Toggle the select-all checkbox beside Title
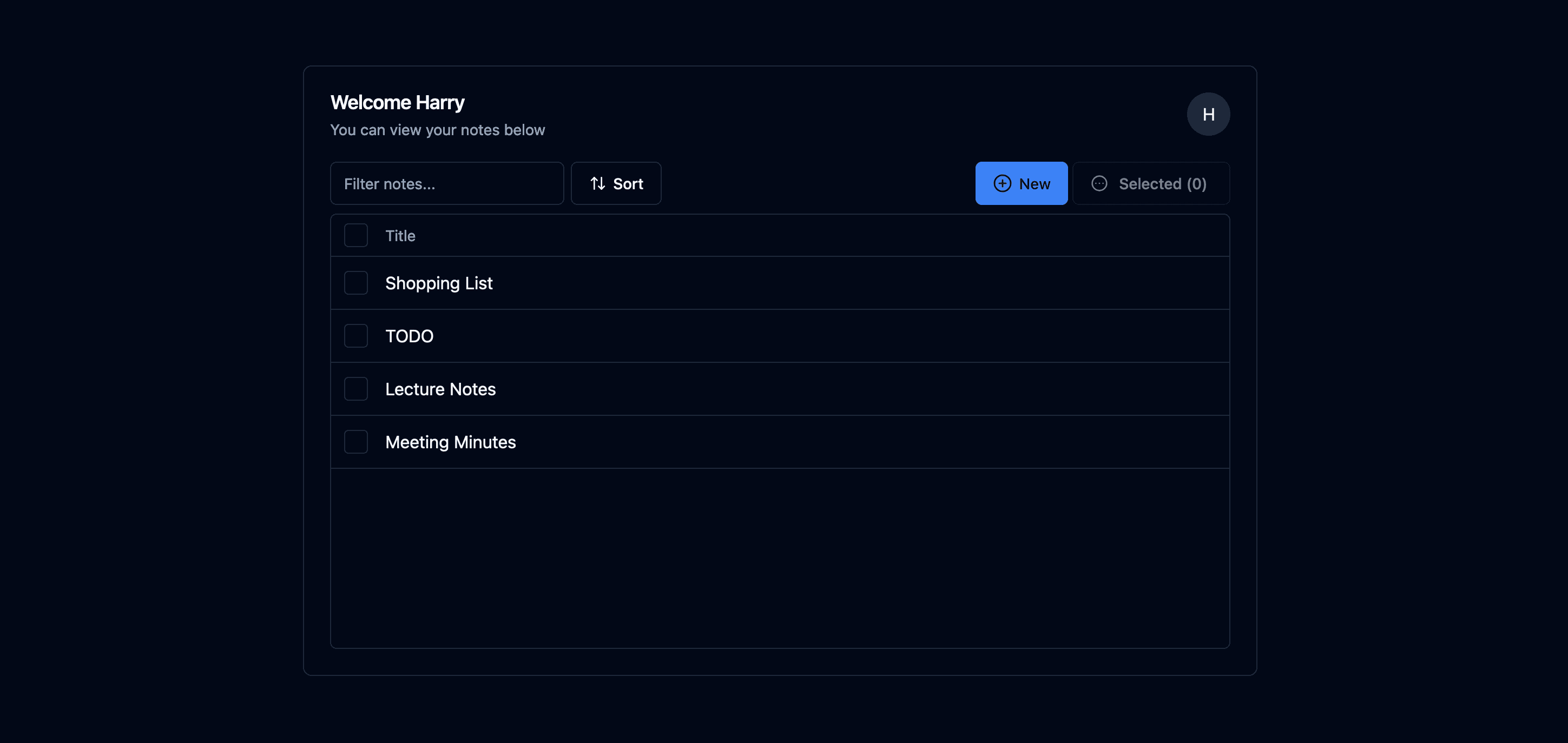Screen dimensions: 1568x743 point(356,235)
